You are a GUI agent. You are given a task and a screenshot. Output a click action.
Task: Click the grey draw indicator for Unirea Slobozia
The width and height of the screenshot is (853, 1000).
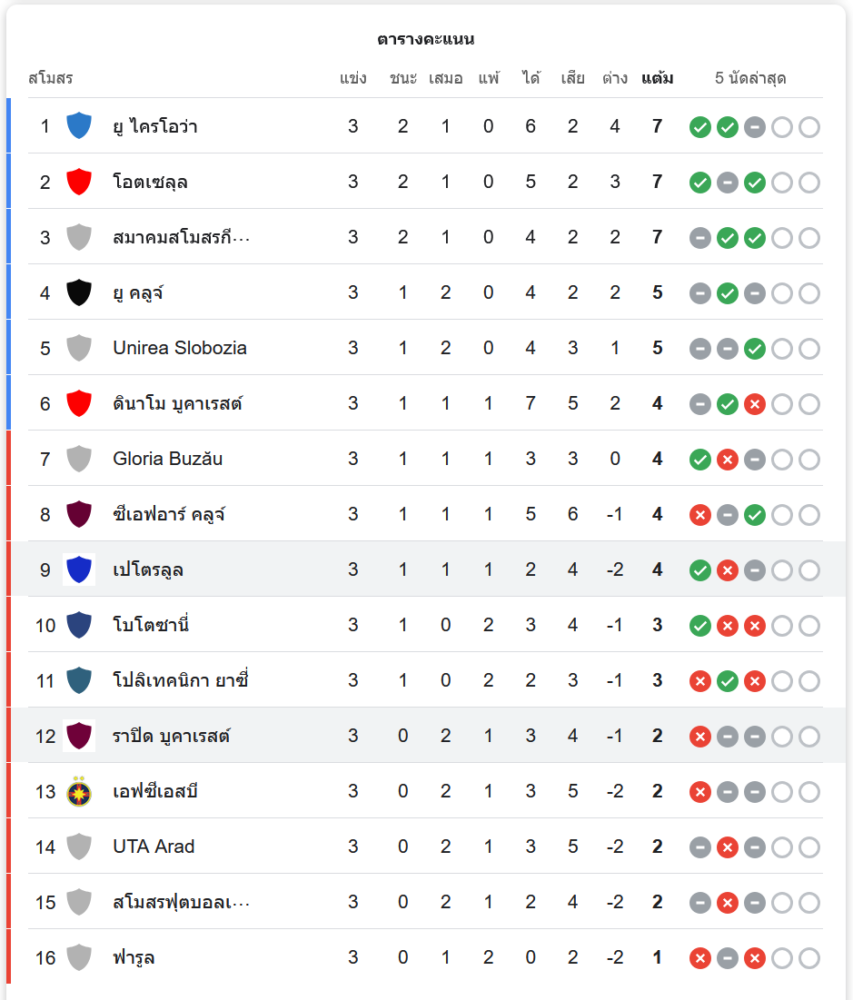coord(700,349)
